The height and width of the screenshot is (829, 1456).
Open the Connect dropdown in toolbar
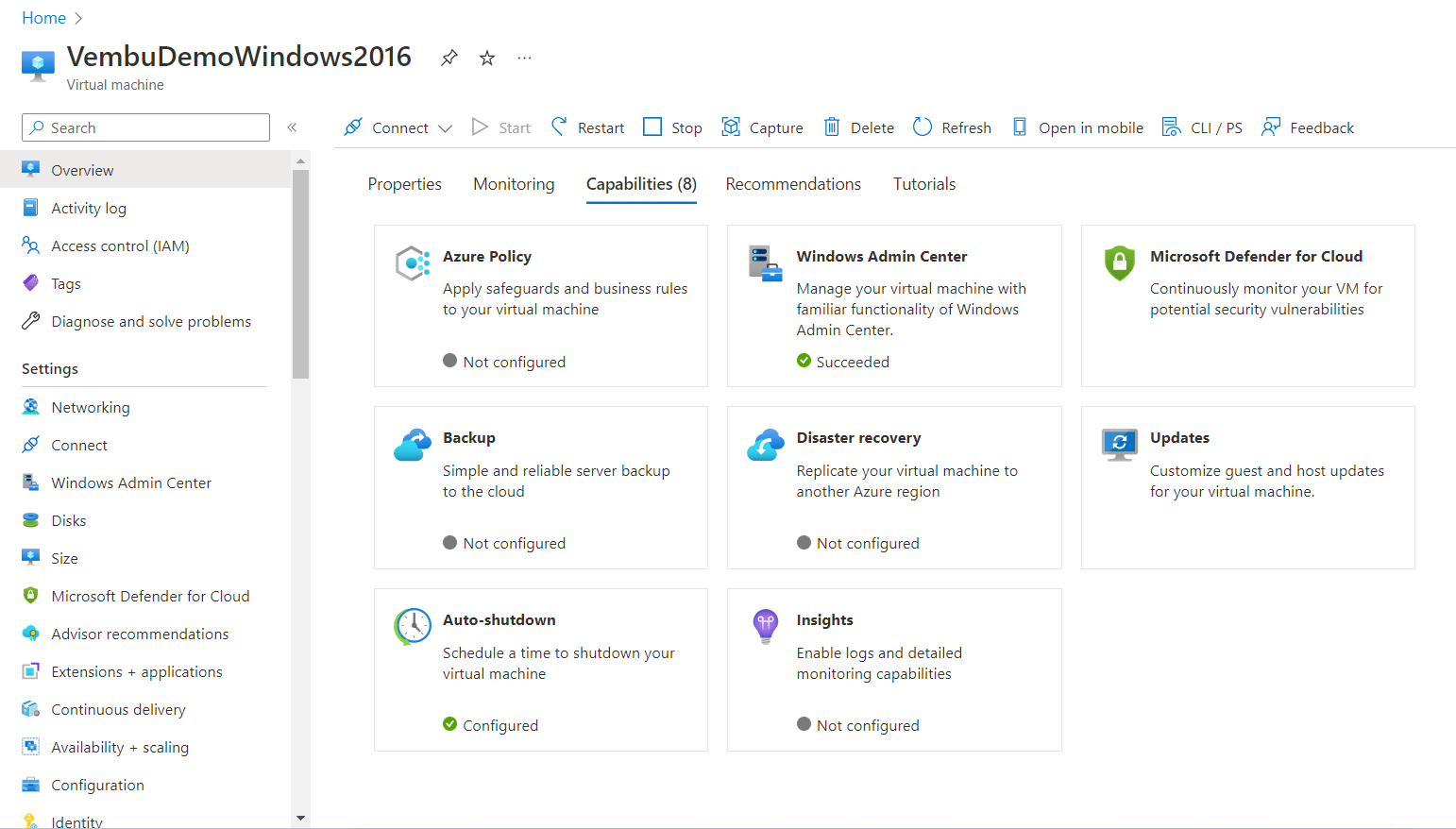pos(398,127)
